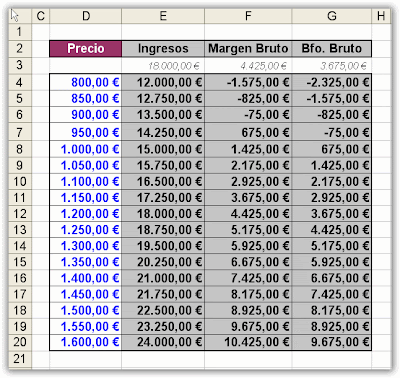Select price cell 1.250,00 €
The image size is (400, 378).
pyautogui.click(x=86, y=230)
